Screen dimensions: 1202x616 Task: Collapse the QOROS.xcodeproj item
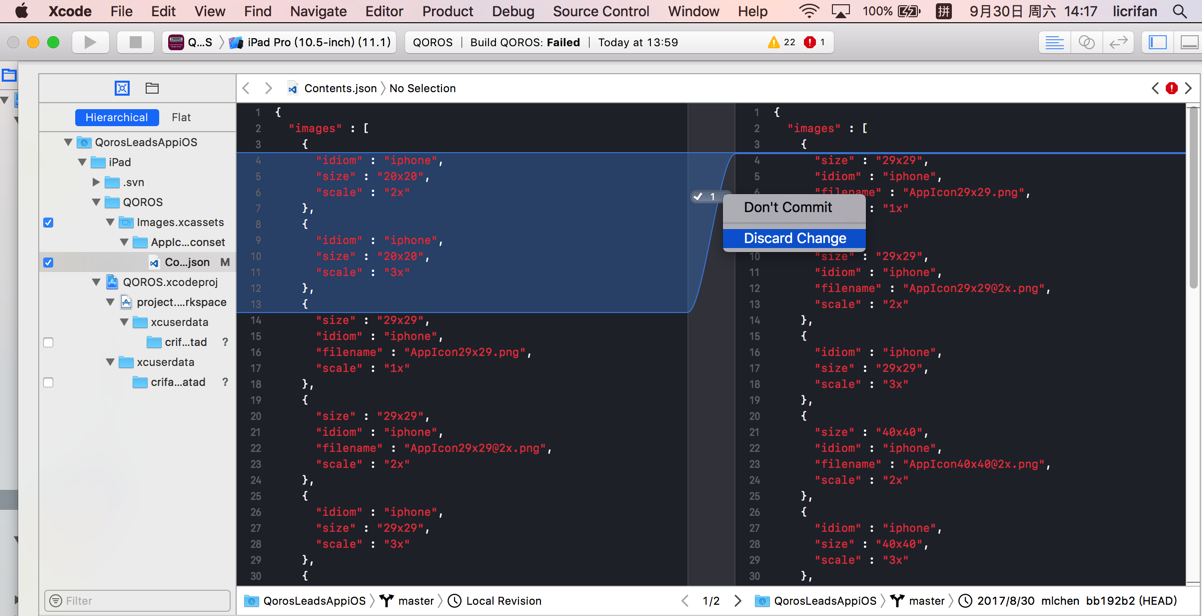[96, 282]
